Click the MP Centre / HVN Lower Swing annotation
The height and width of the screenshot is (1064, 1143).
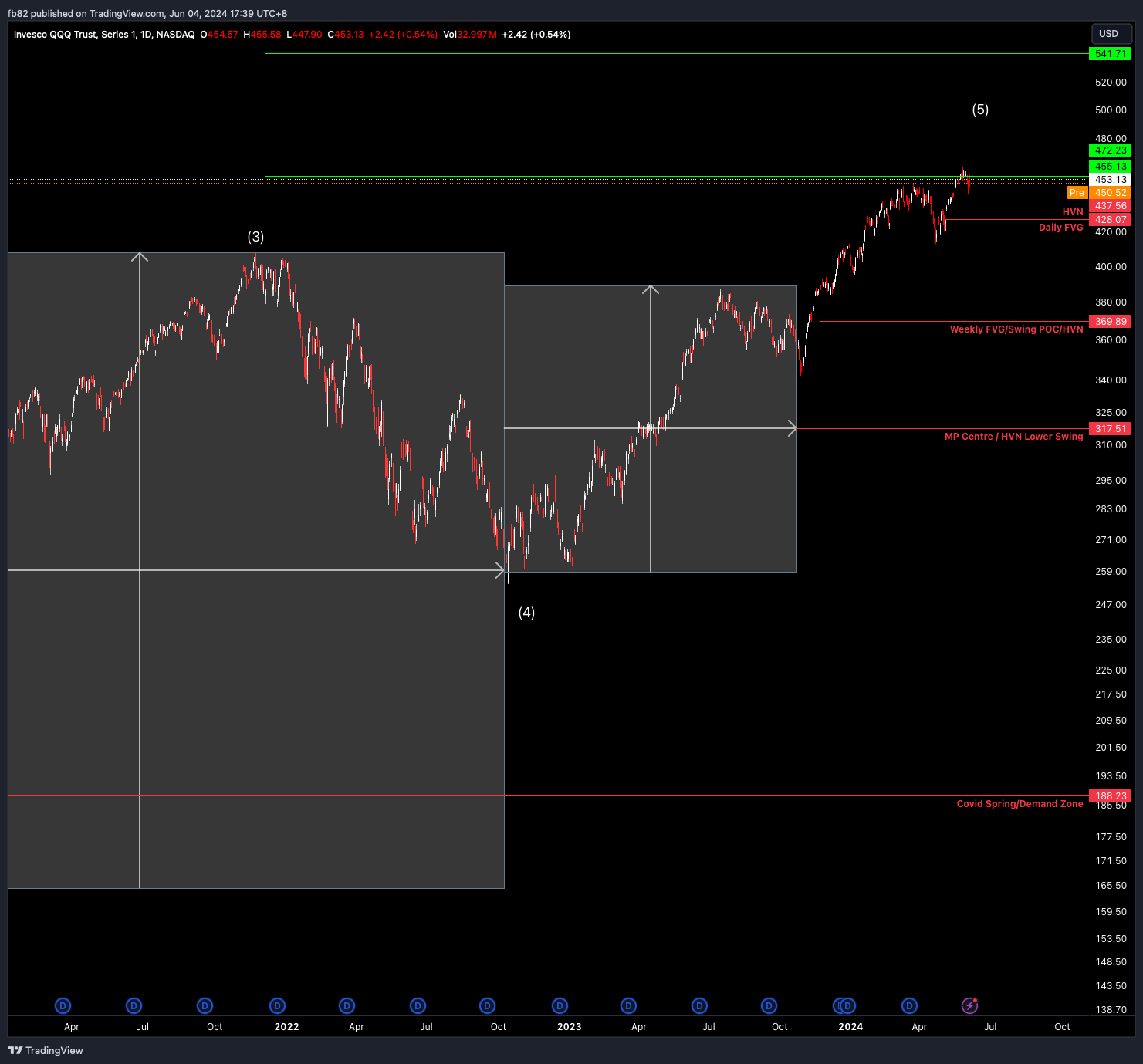tap(1014, 437)
